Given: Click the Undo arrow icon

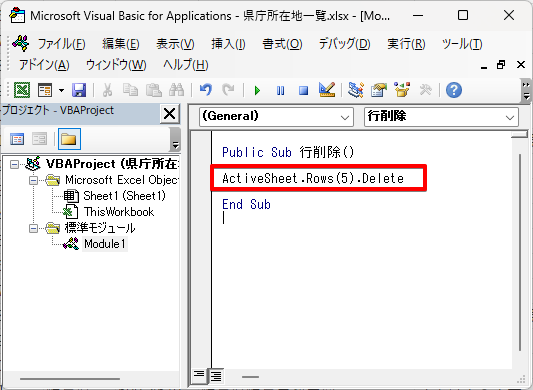Looking at the screenshot, I should (206, 90).
